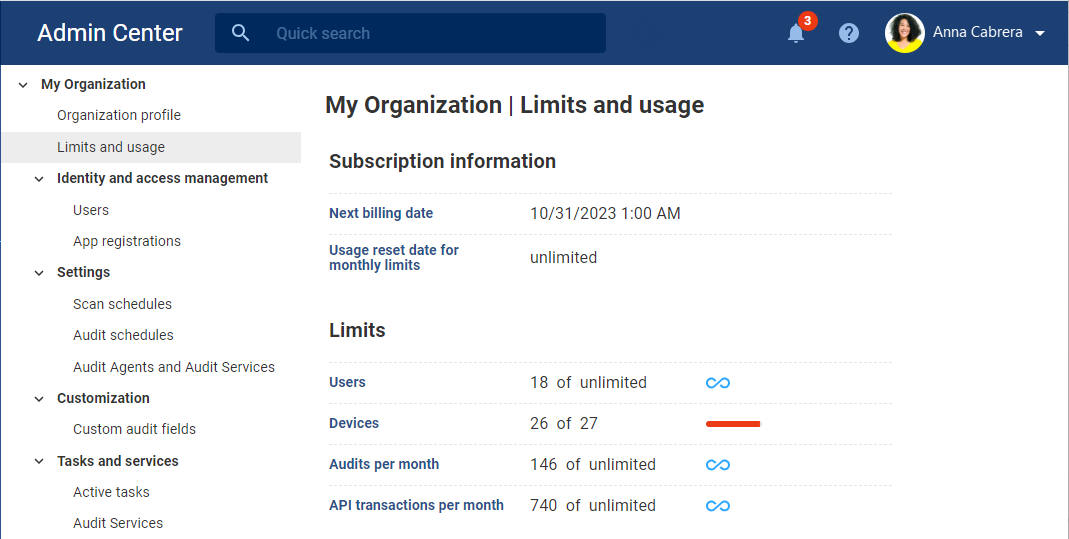Click the Next billing date link

[380, 213]
